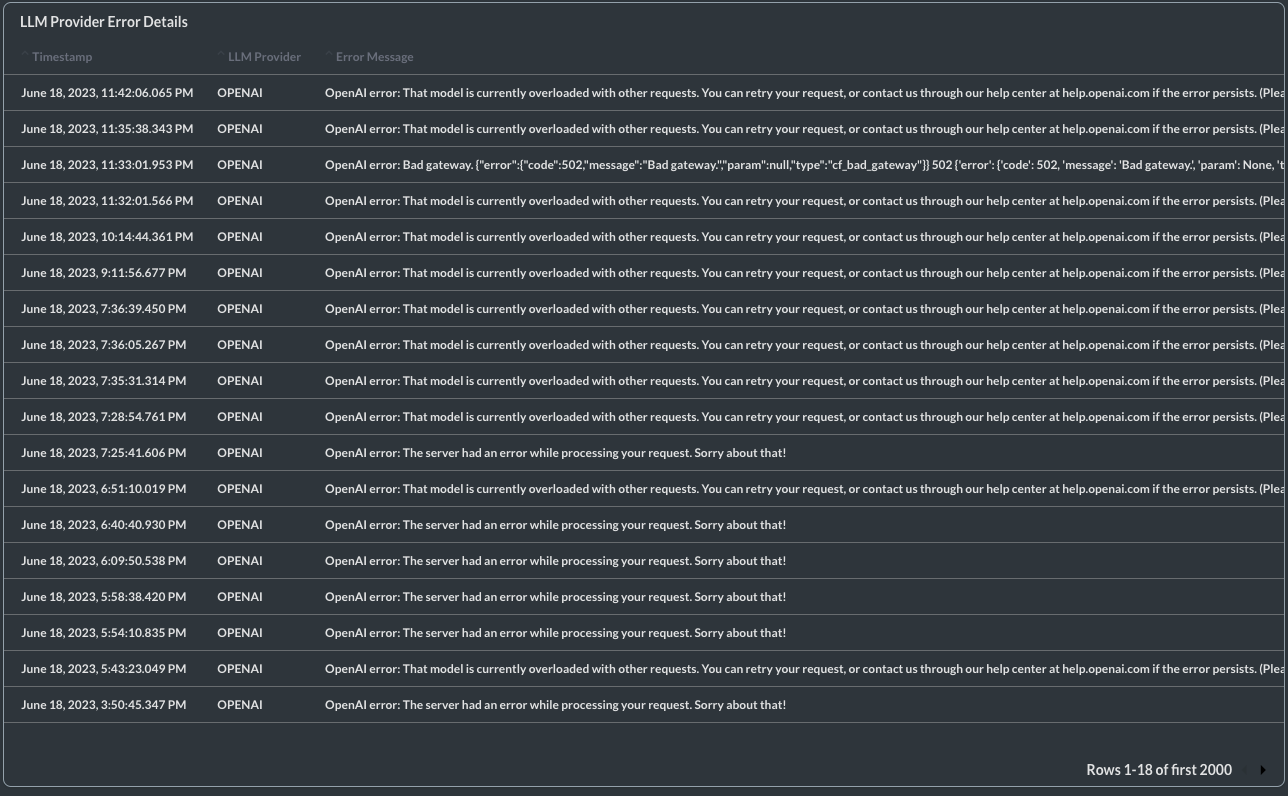Select timestamp June 18, 2023, 10:14:44.361 PM
Image resolution: width=1288 pixels, height=796 pixels.
click(107, 237)
